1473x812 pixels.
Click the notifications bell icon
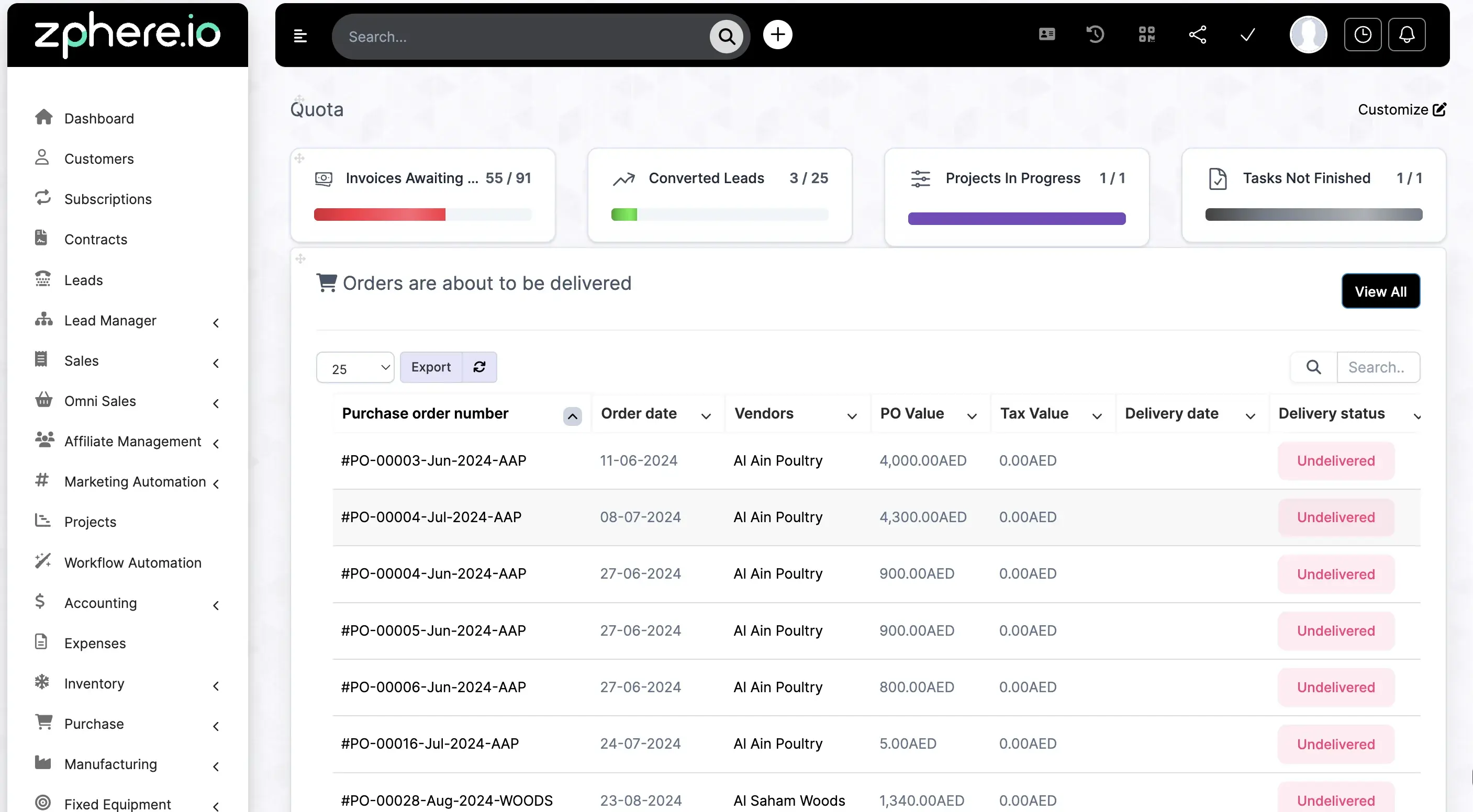tap(1407, 35)
